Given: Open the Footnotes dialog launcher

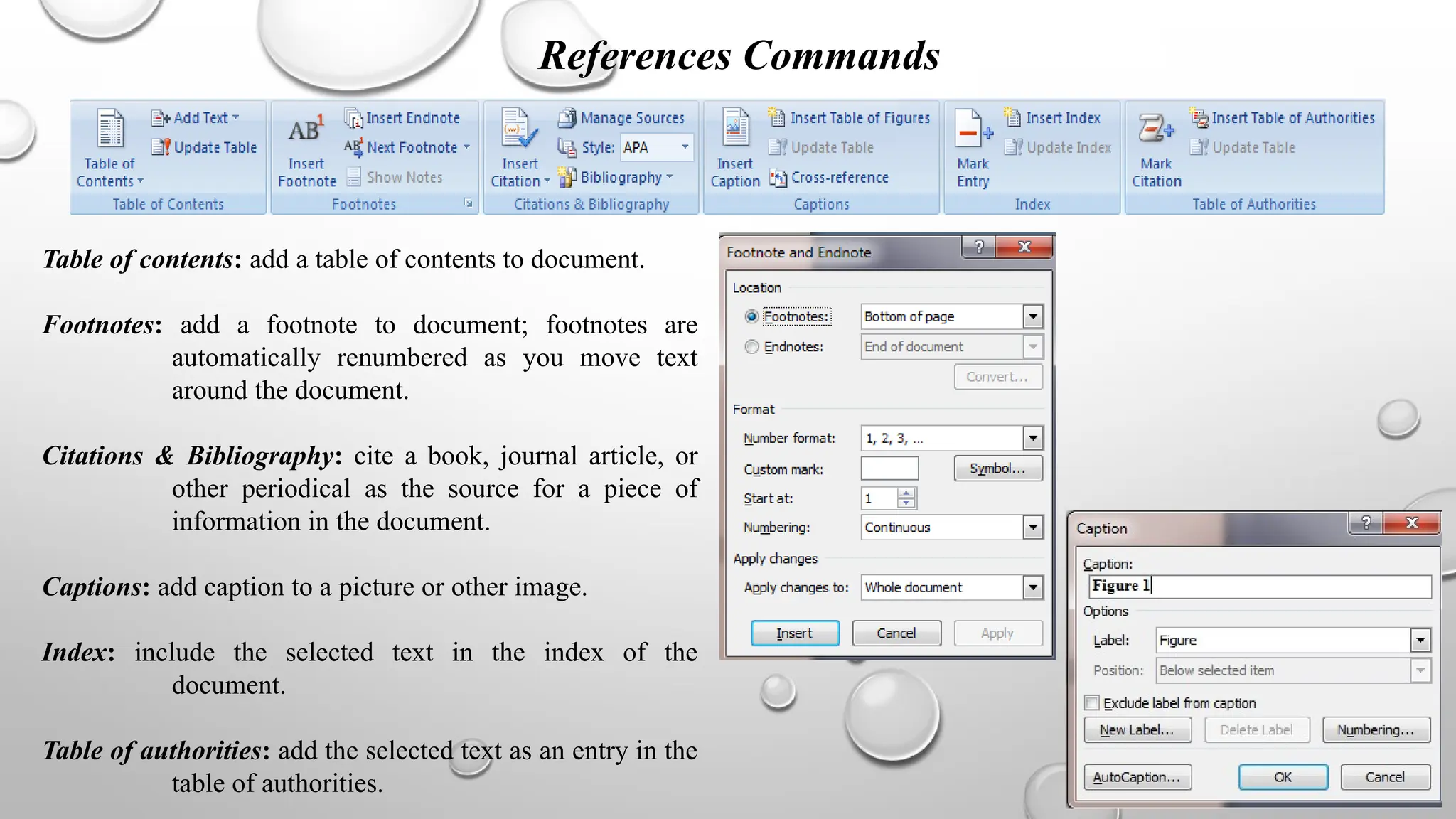Looking at the screenshot, I should pyautogui.click(x=468, y=203).
